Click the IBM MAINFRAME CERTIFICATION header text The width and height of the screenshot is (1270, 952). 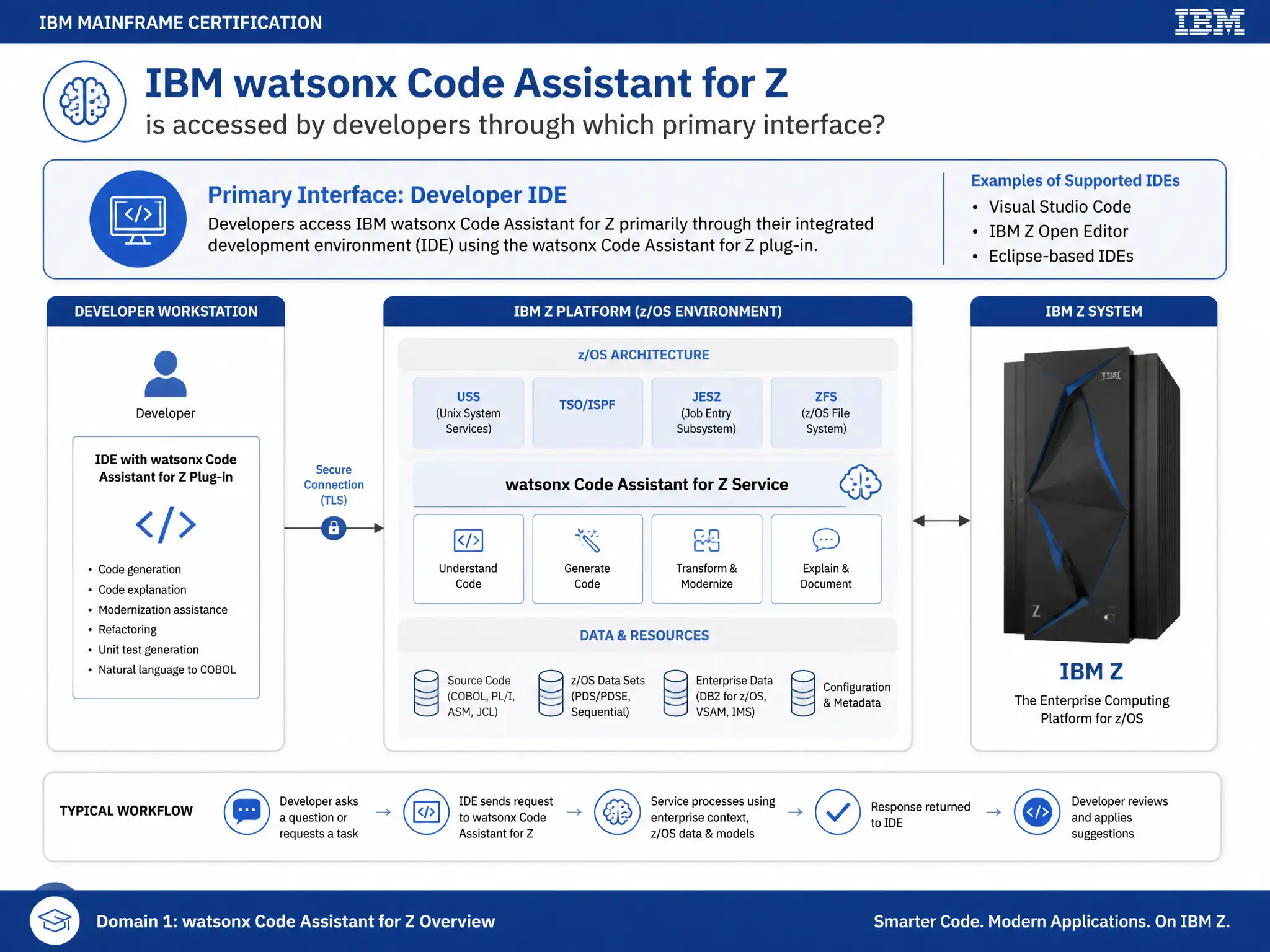tap(180, 22)
